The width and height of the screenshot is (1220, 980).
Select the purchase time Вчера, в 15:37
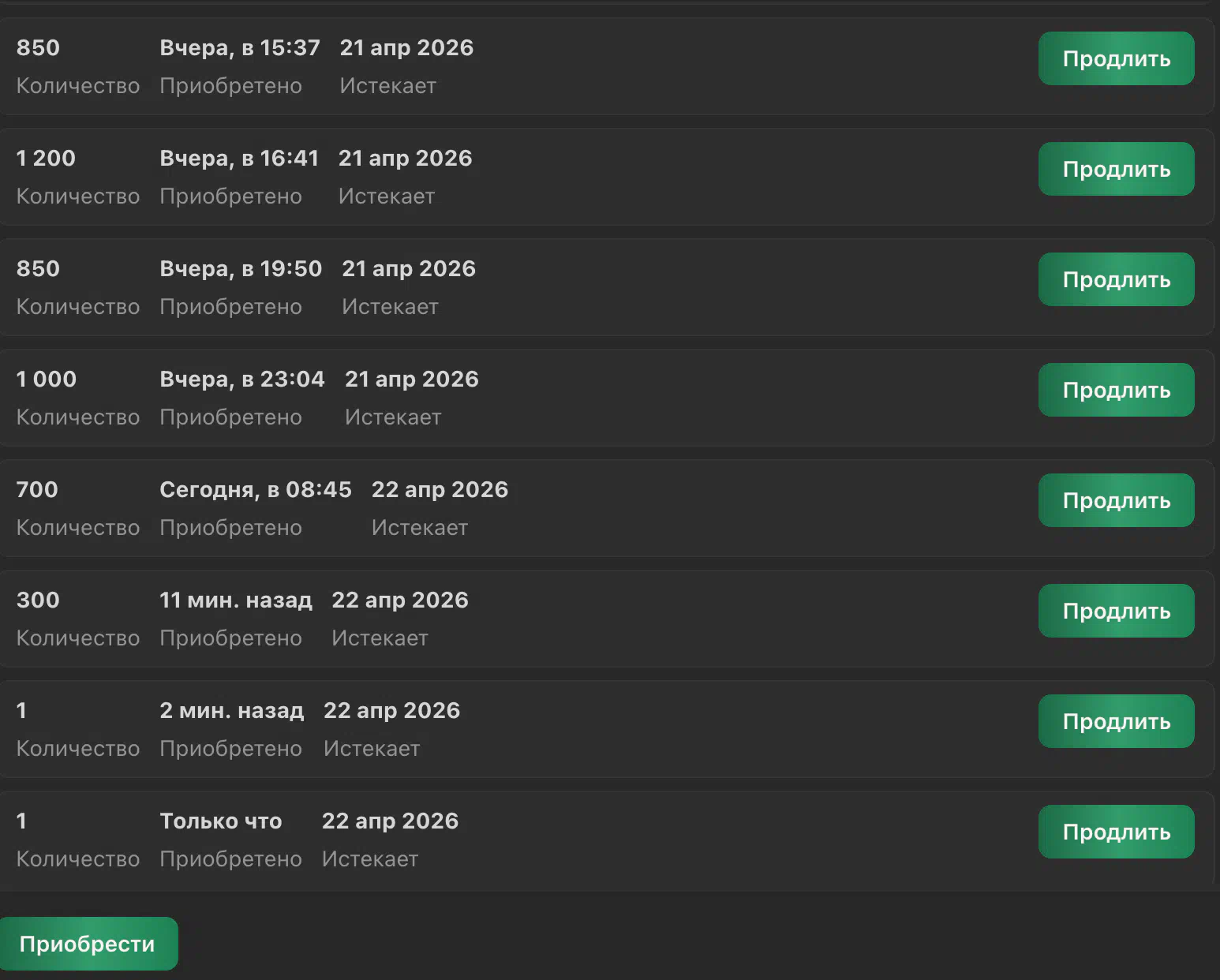[240, 48]
